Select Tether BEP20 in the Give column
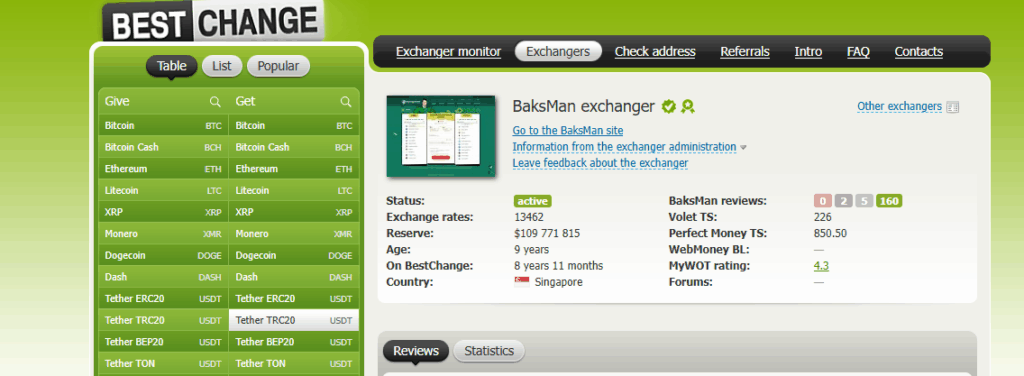1024x376 pixels. point(163,341)
